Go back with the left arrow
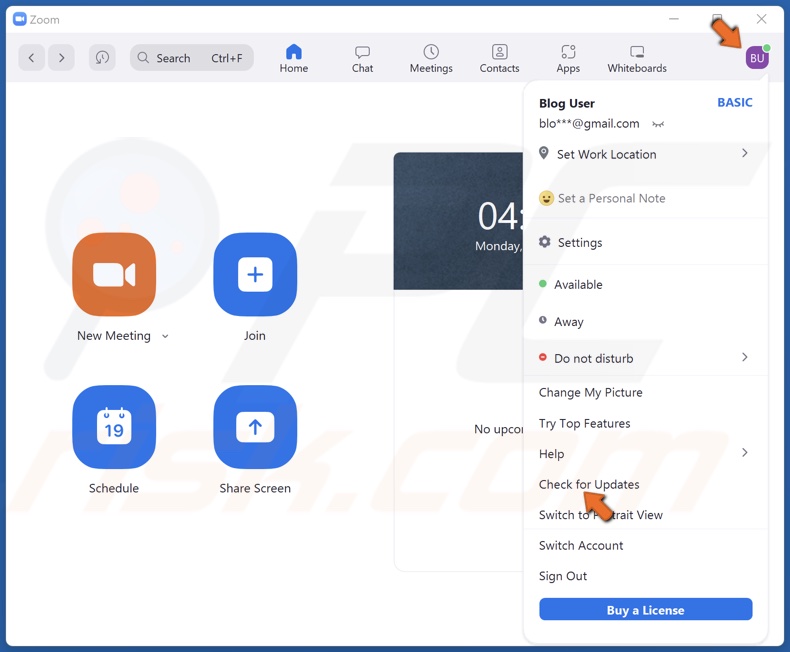Screen dimensions: 790x652 31,58
